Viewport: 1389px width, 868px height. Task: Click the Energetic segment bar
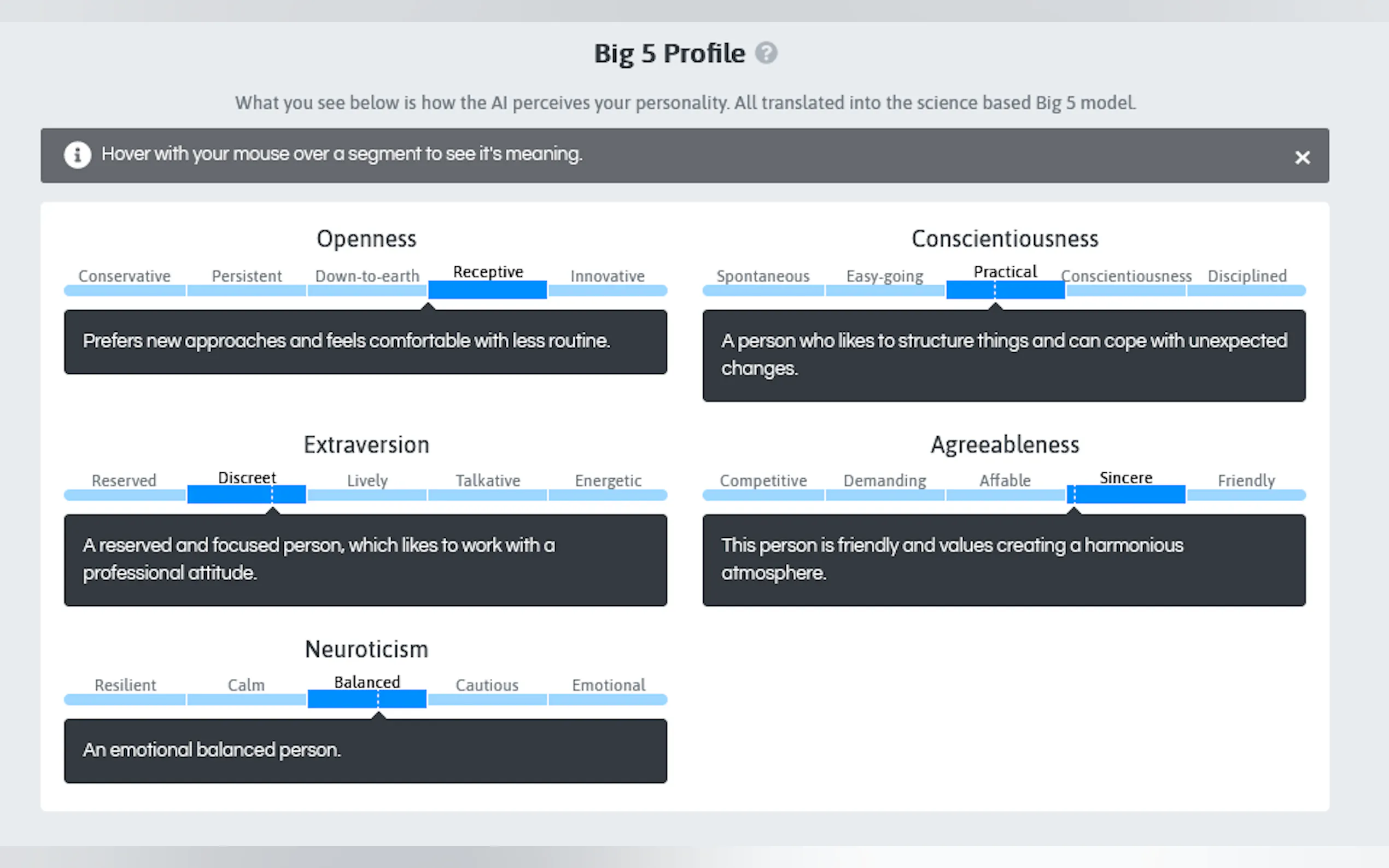point(608,495)
